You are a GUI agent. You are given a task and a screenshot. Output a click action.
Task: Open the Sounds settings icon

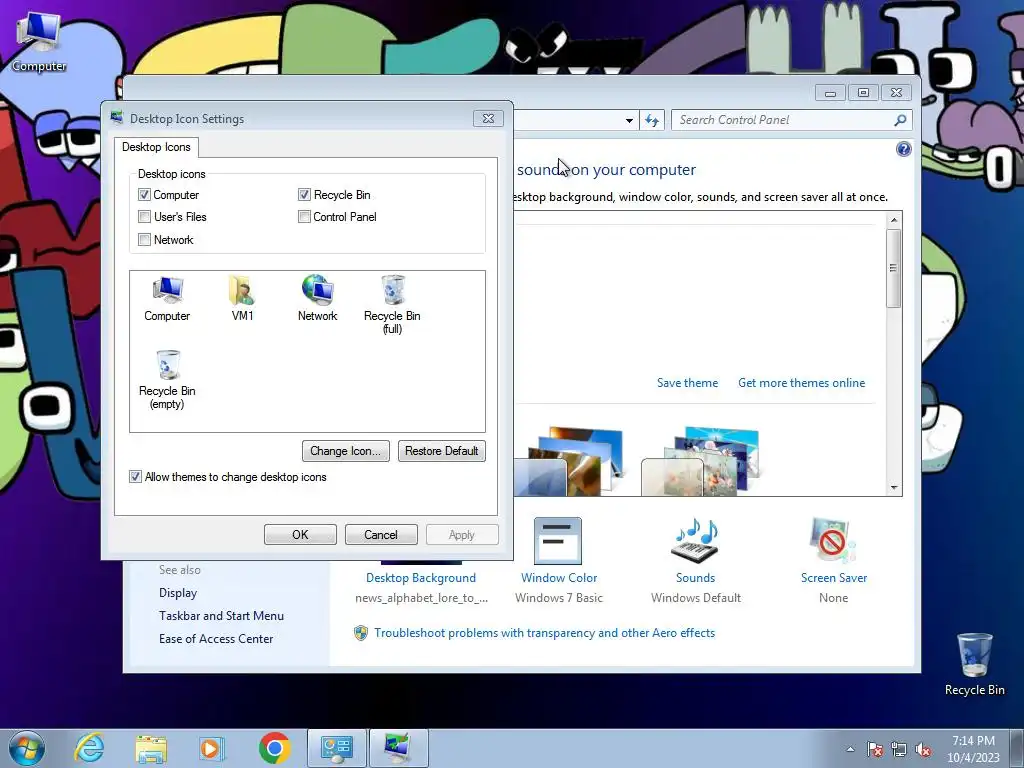point(696,541)
